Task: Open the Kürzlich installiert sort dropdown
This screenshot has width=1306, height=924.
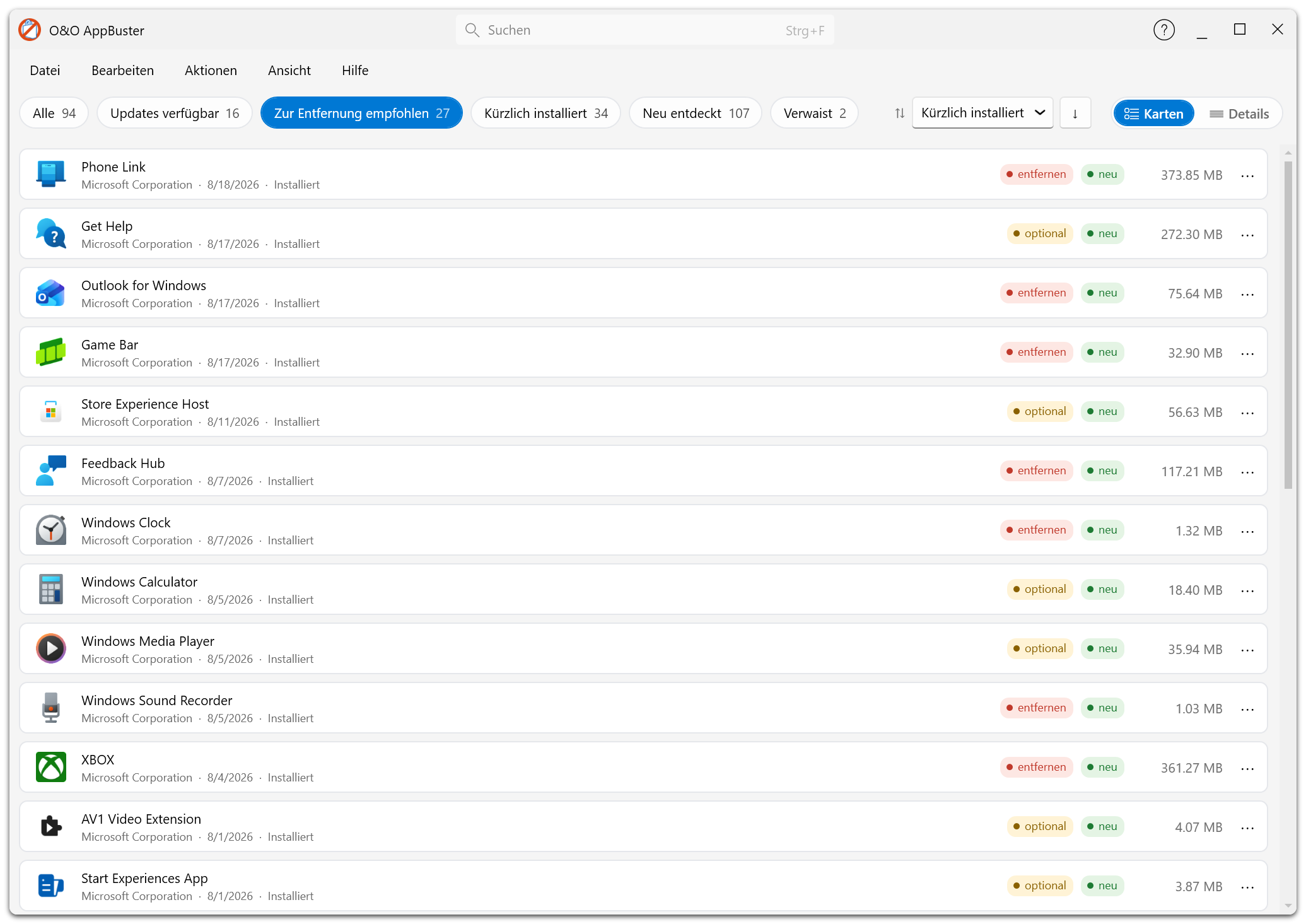Action: tap(982, 113)
